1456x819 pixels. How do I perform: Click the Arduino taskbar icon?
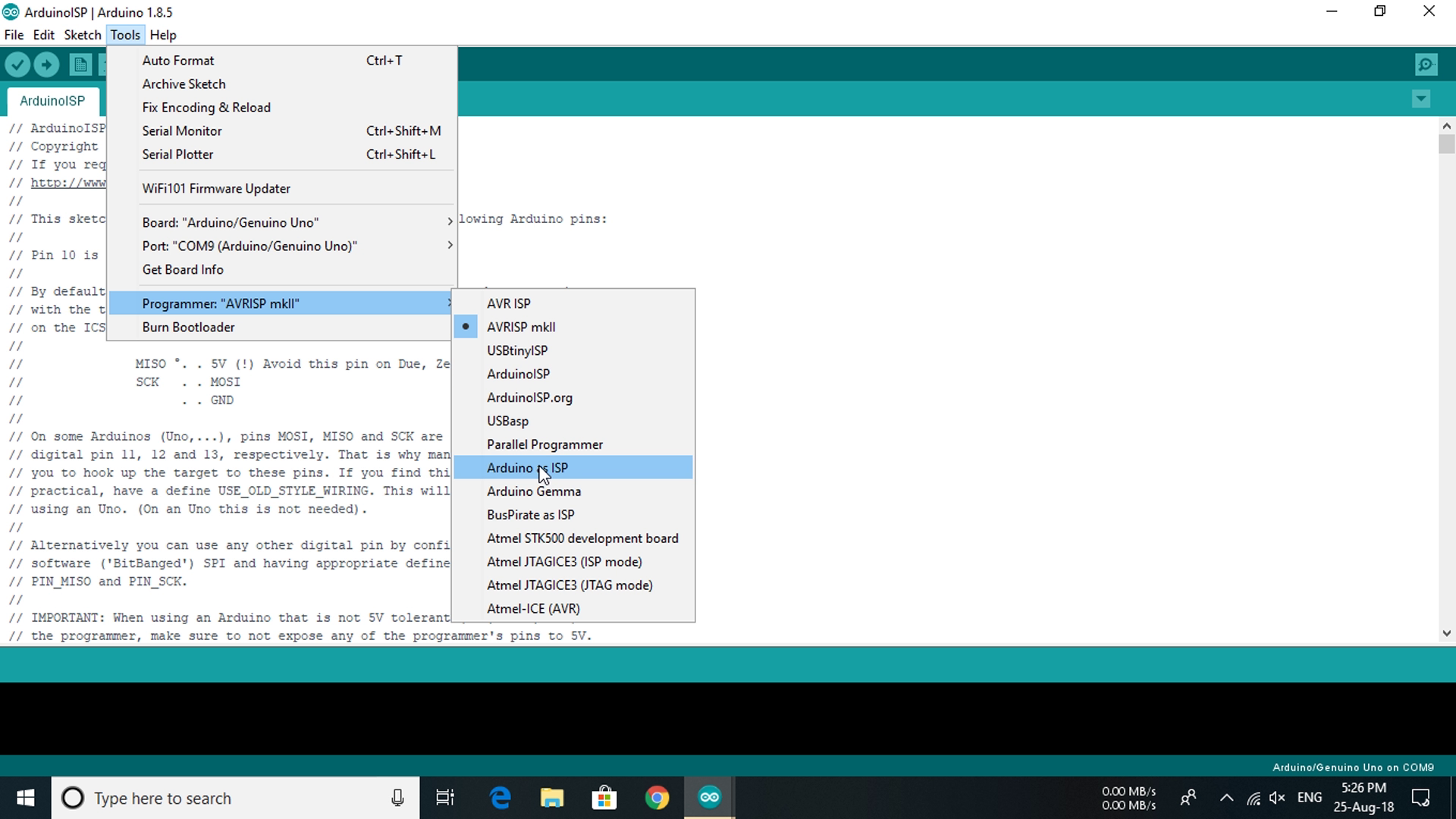point(709,797)
